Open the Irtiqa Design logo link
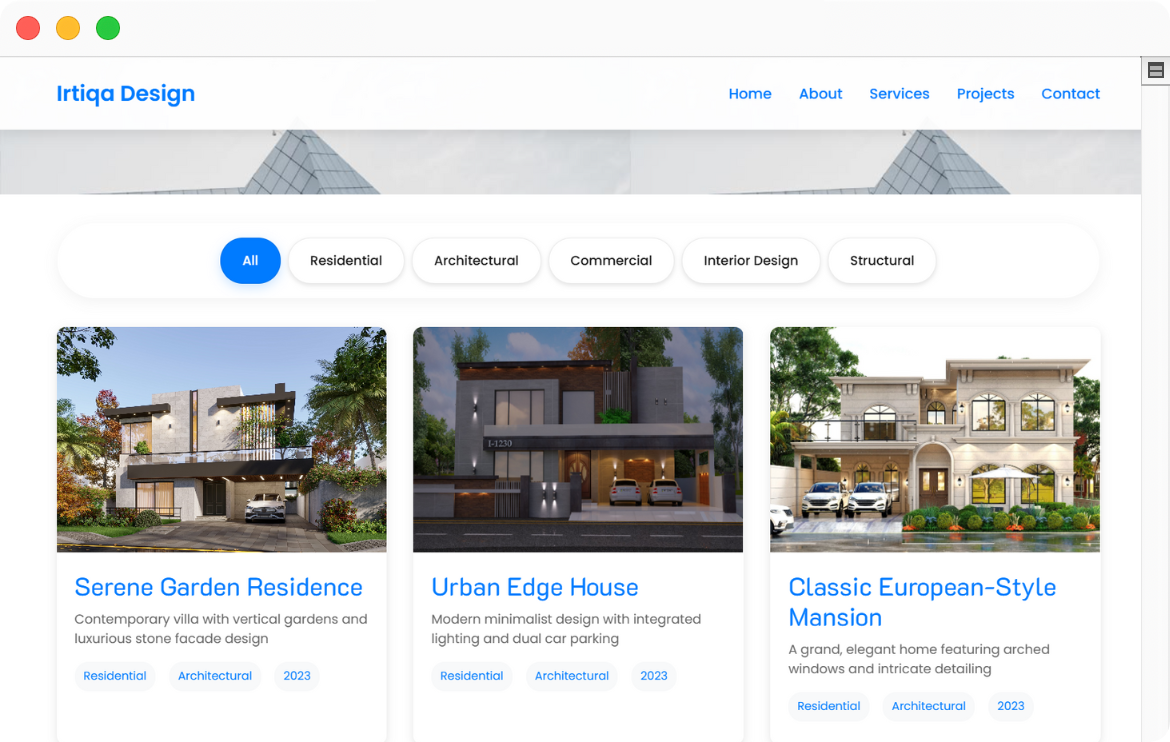Image resolution: width=1170 pixels, height=742 pixels. tap(126, 94)
